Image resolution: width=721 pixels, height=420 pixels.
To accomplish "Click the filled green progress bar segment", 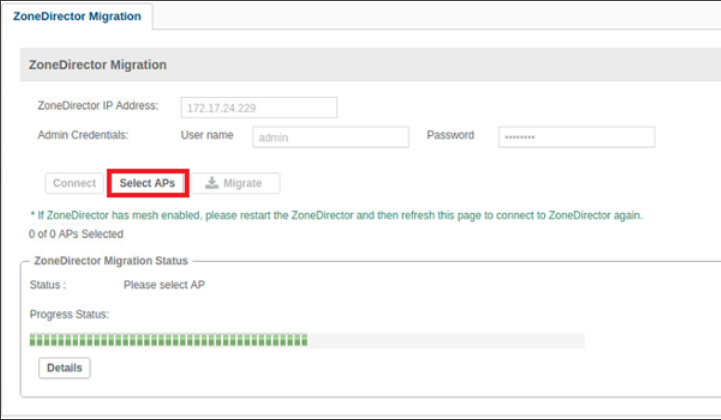I will (x=168, y=341).
